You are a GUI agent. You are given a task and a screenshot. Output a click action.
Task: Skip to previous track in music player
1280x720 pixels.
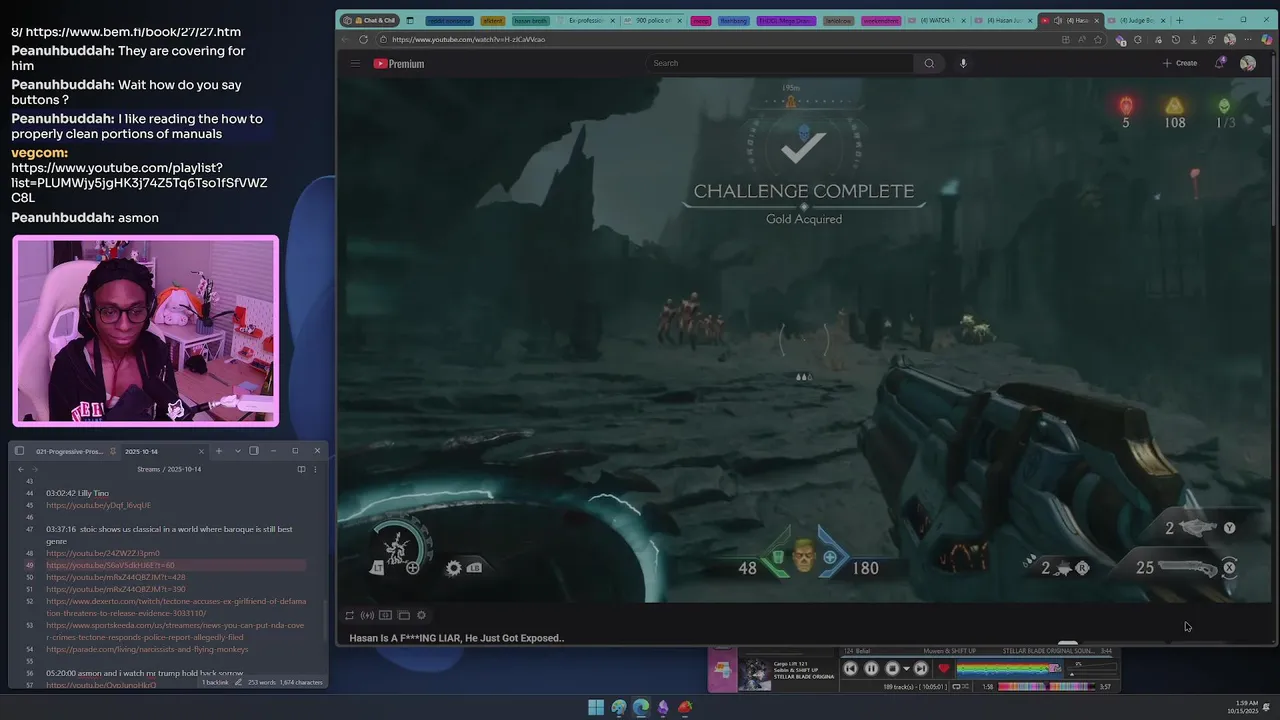[x=850, y=668]
